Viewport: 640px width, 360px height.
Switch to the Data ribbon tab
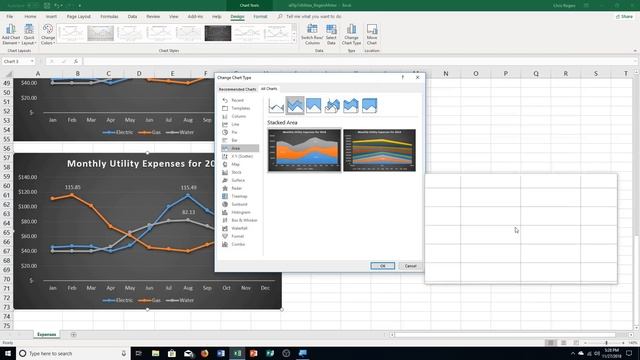(x=132, y=16)
